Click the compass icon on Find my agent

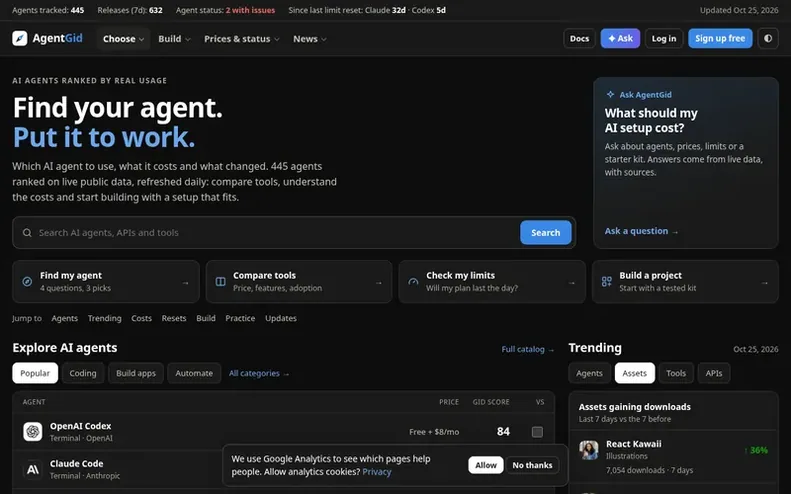pyautogui.click(x=27, y=282)
